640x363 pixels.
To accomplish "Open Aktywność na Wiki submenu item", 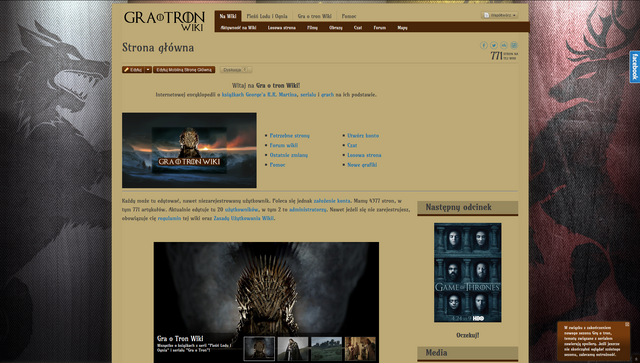I will coord(238,28).
